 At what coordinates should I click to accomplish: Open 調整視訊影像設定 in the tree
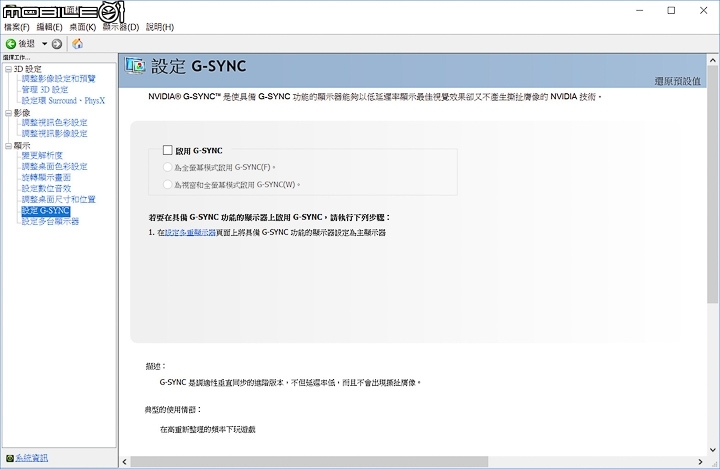pyautogui.click(x=55, y=134)
